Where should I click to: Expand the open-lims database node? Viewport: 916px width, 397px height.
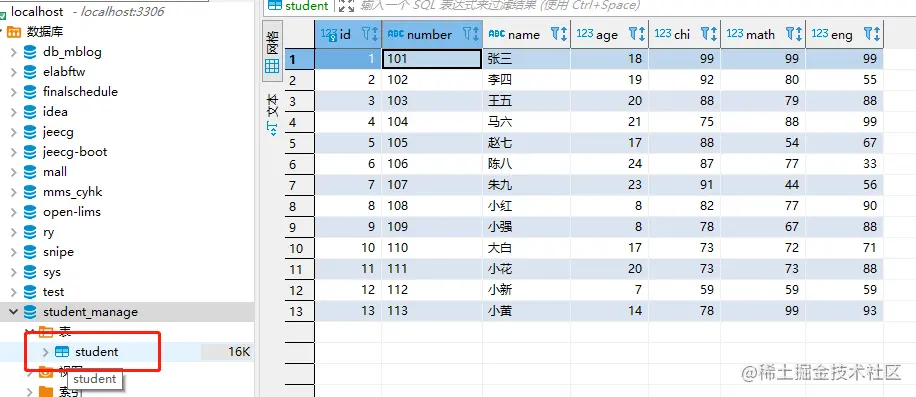tap(13, 212)
